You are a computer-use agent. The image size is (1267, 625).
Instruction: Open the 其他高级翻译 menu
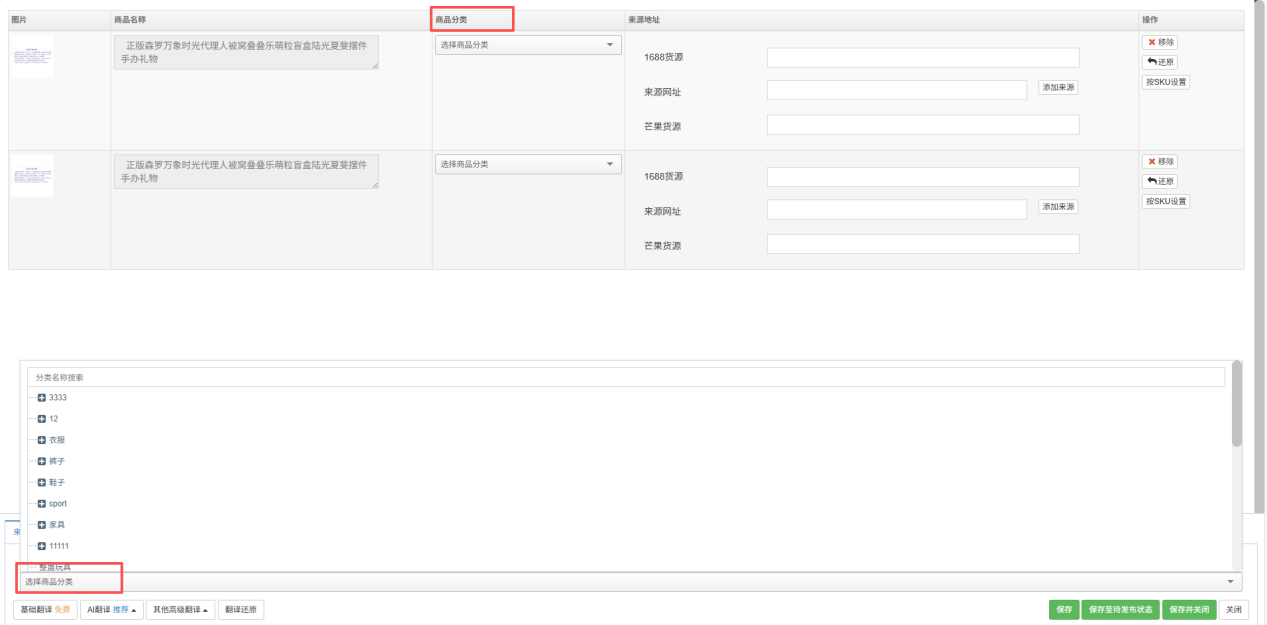[180, 610]
